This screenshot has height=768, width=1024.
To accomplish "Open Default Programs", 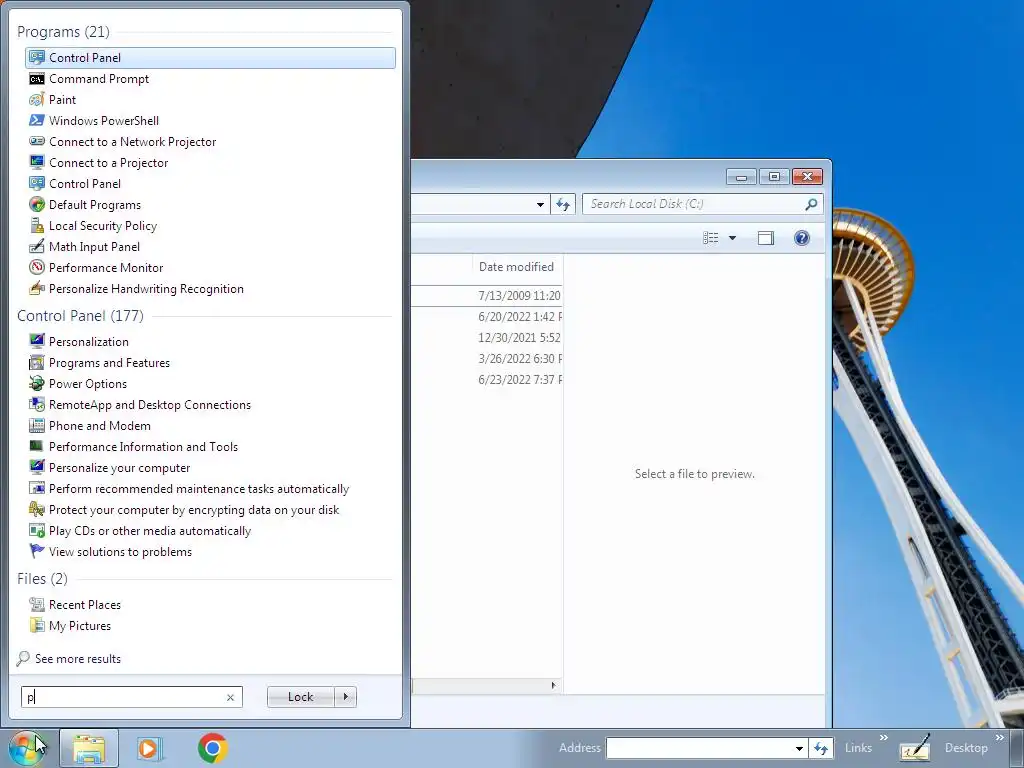I will point(95,204).
